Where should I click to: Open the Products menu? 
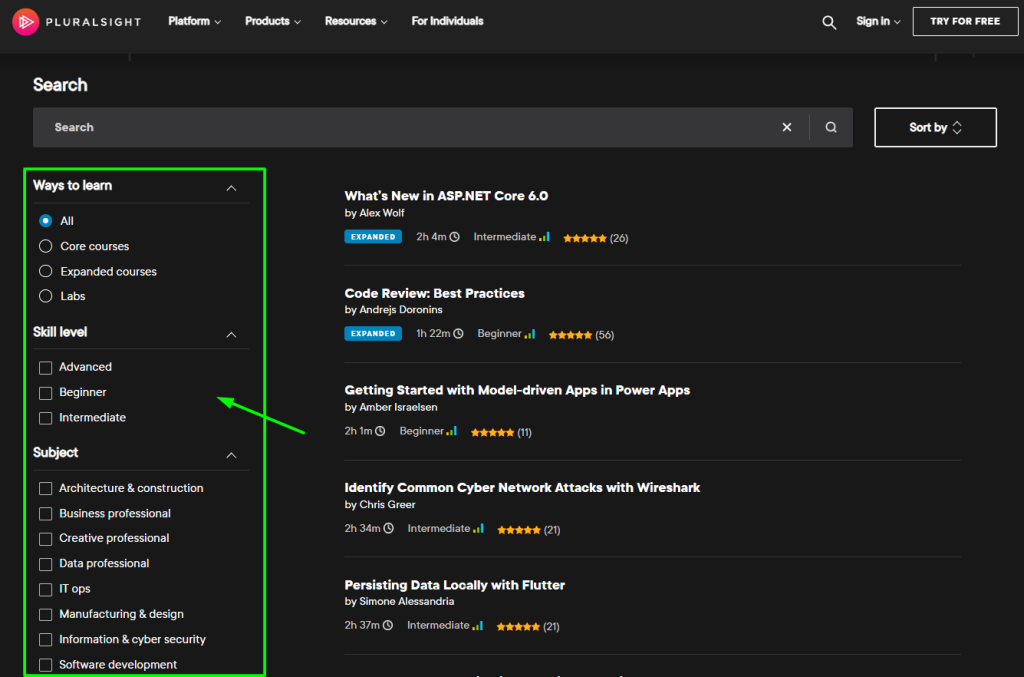pyautogui.click(x=272, y=22)
